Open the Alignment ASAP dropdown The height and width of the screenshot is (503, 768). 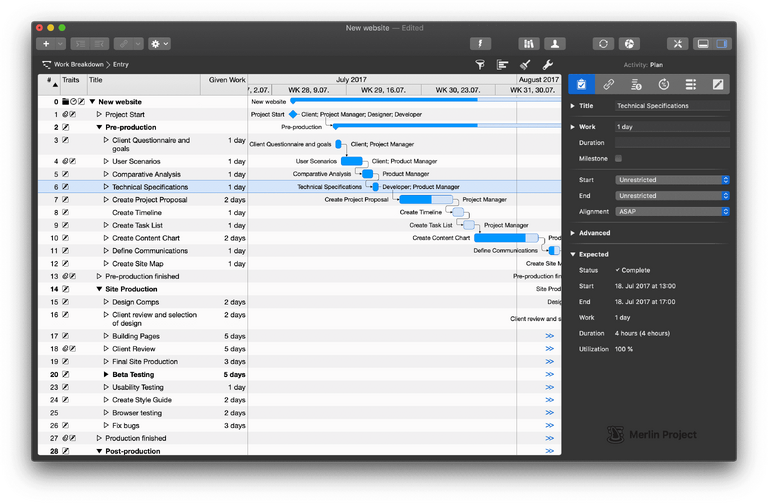click(672, 212)
